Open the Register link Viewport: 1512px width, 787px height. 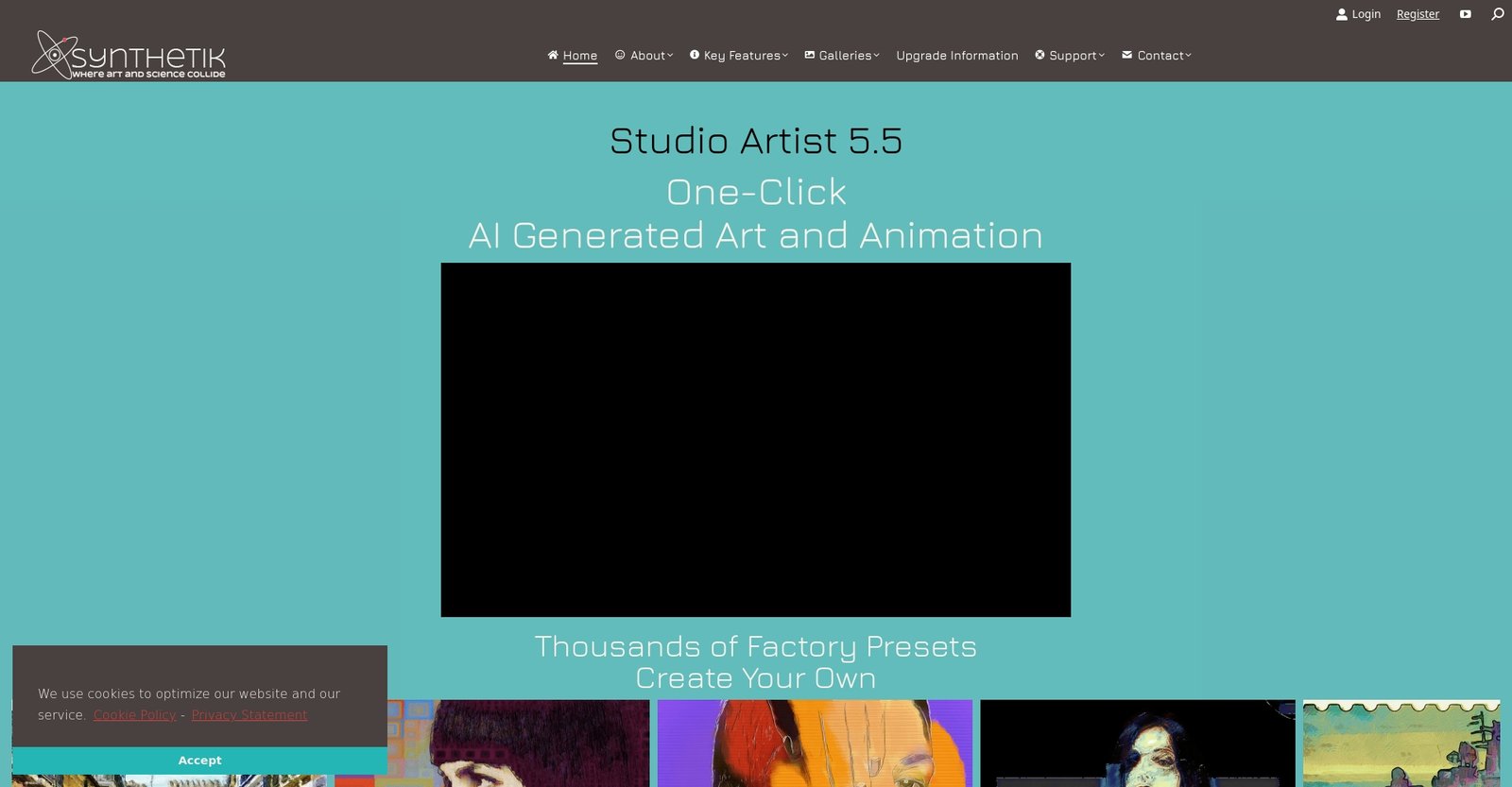[1417, 14]
